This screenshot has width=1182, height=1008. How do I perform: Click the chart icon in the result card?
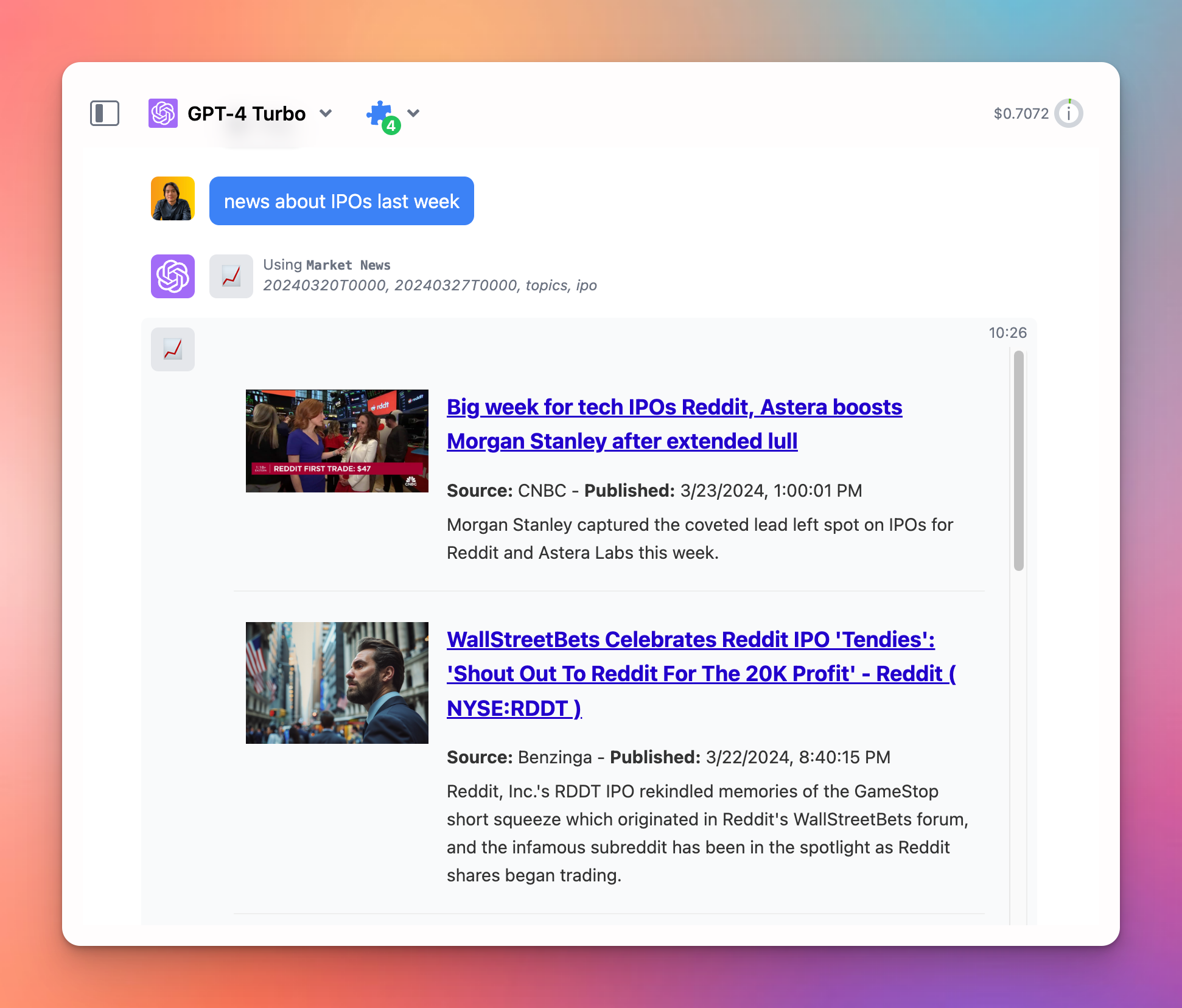click(173, 349)
